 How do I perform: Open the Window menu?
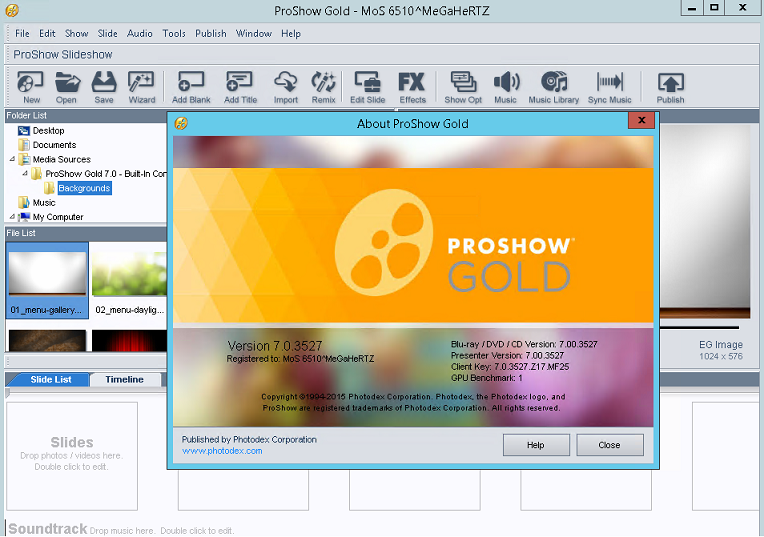coord(253,34)
